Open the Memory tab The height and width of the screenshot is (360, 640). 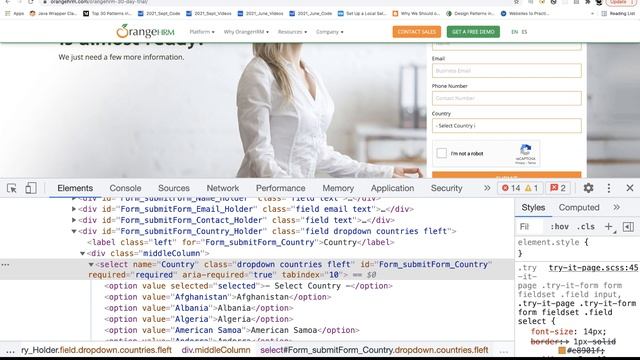tap(338, 188)
